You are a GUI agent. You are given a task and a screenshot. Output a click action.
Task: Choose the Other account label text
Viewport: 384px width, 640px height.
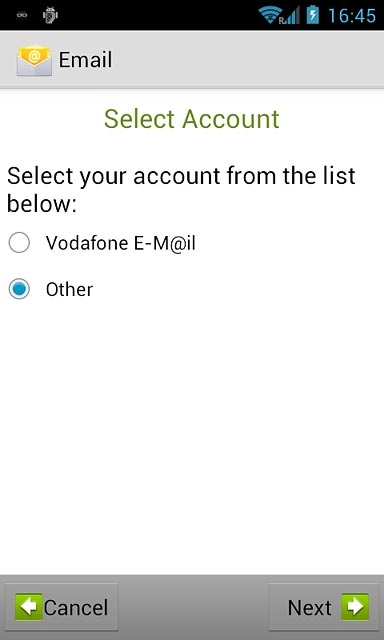pyautogui.click(x=69, y=289)
